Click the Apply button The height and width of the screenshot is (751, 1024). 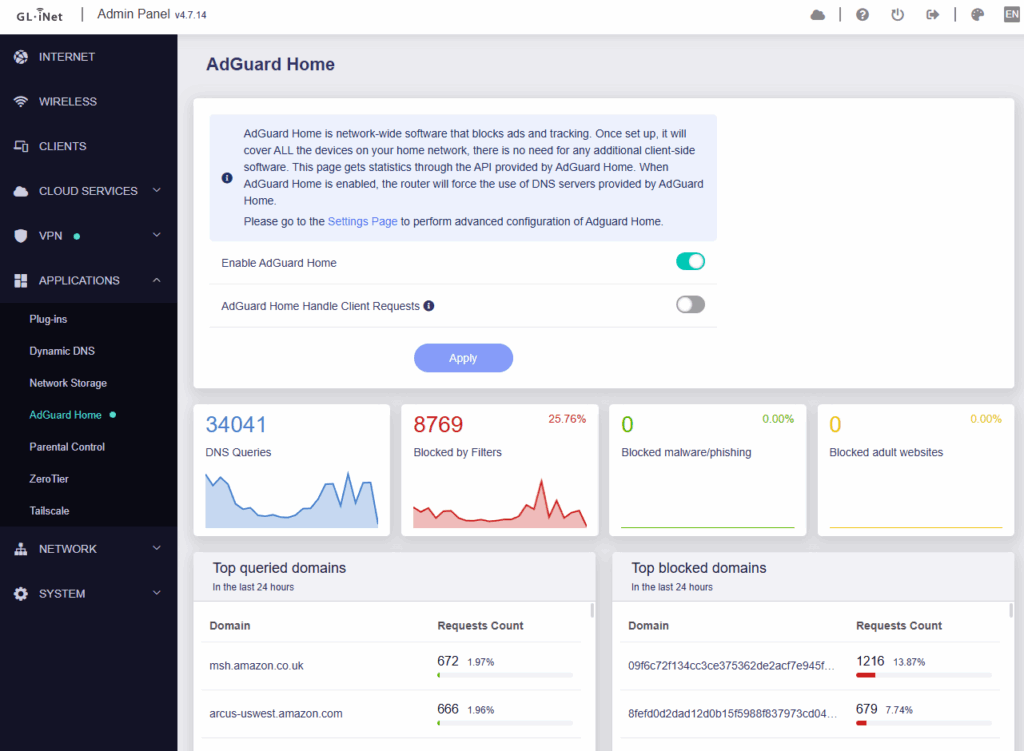tap(463, 358)
